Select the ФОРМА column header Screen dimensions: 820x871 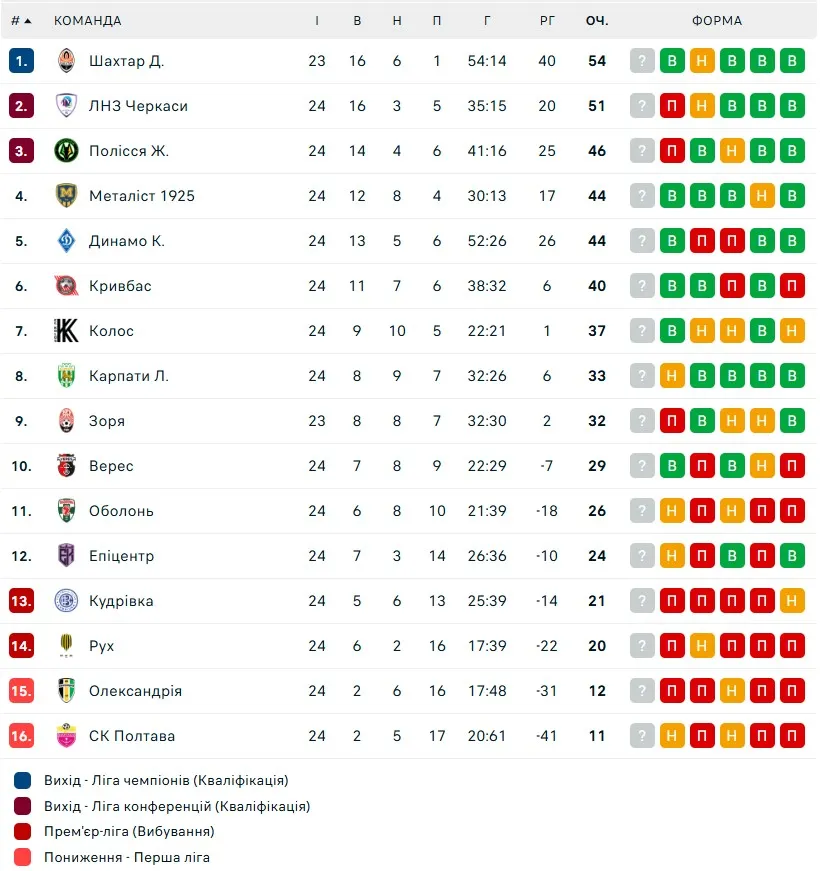717,21
